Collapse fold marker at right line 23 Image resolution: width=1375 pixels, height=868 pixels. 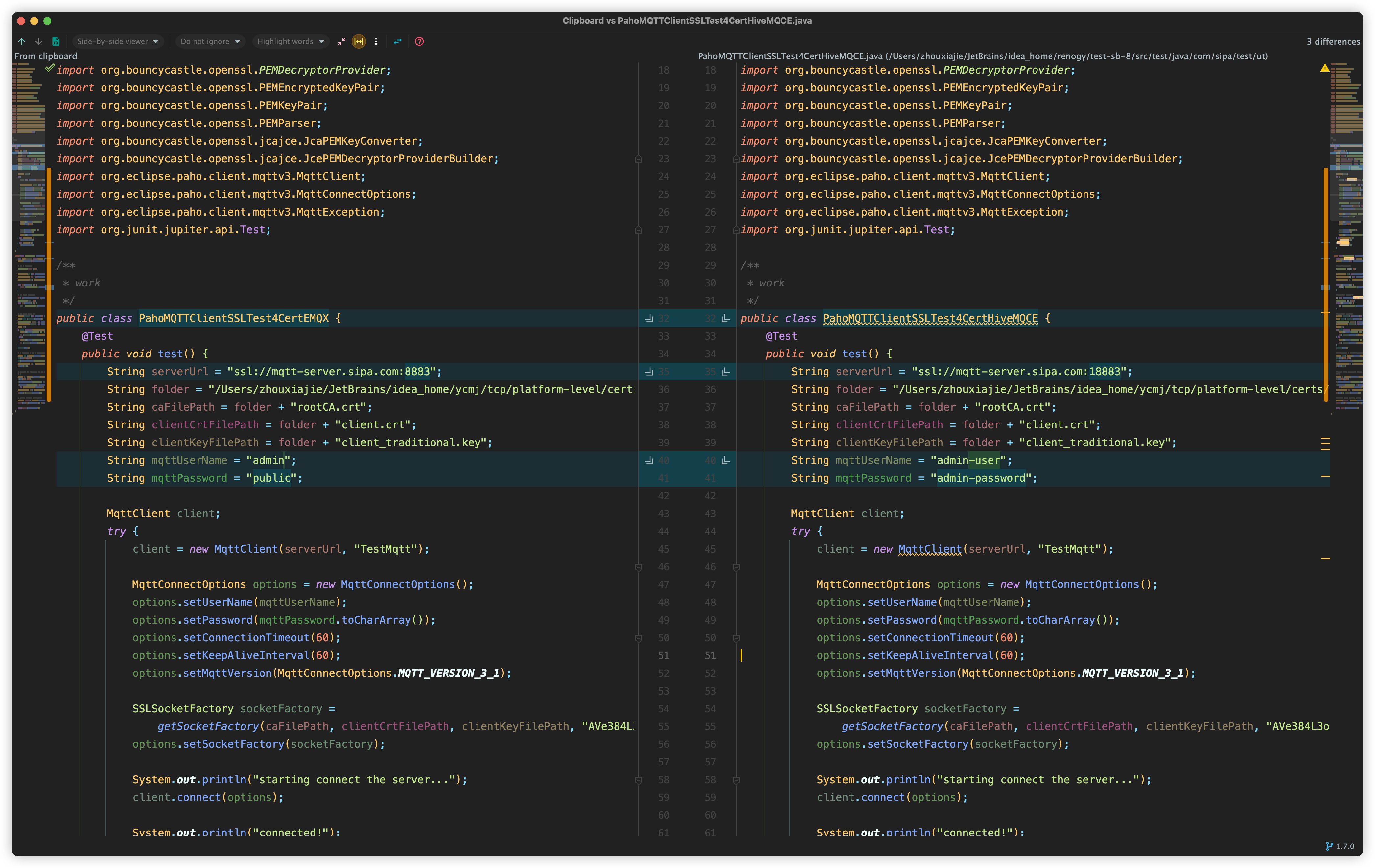736,159
